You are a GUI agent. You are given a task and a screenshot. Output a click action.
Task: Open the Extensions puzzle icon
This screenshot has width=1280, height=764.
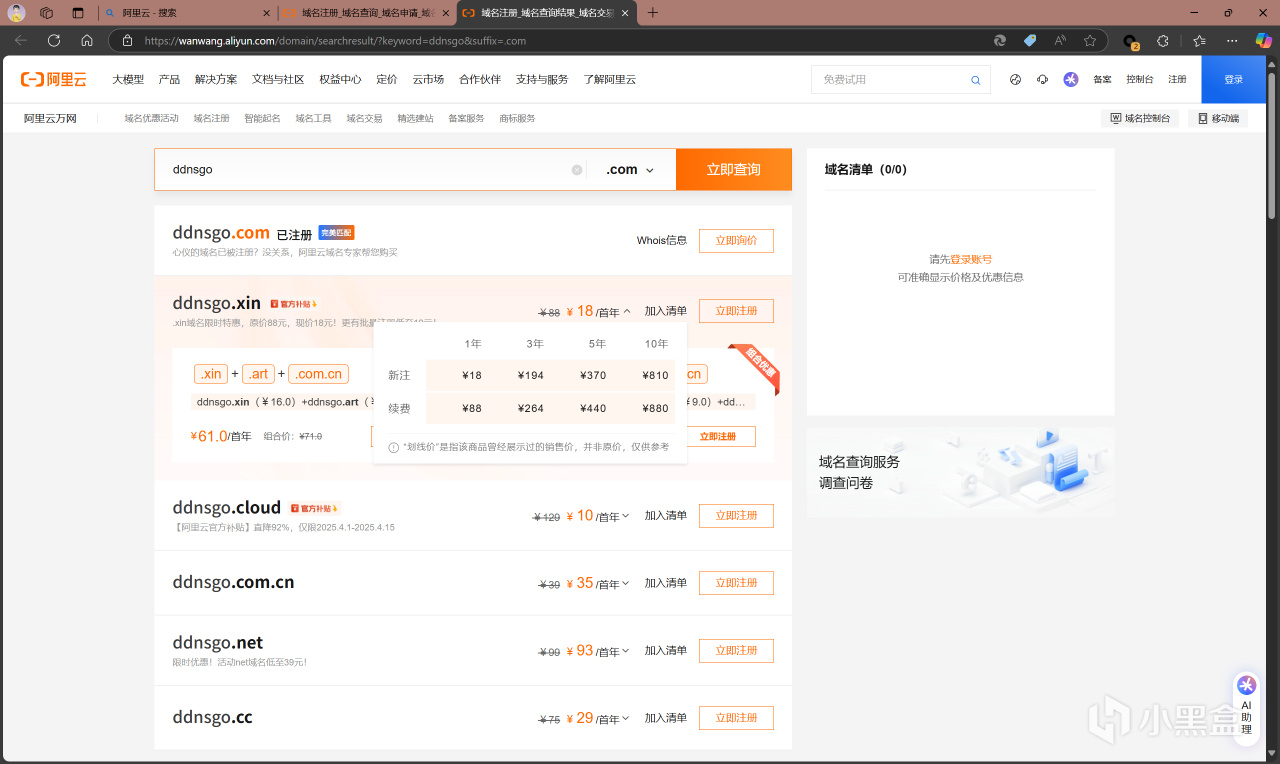(1163, 41)
